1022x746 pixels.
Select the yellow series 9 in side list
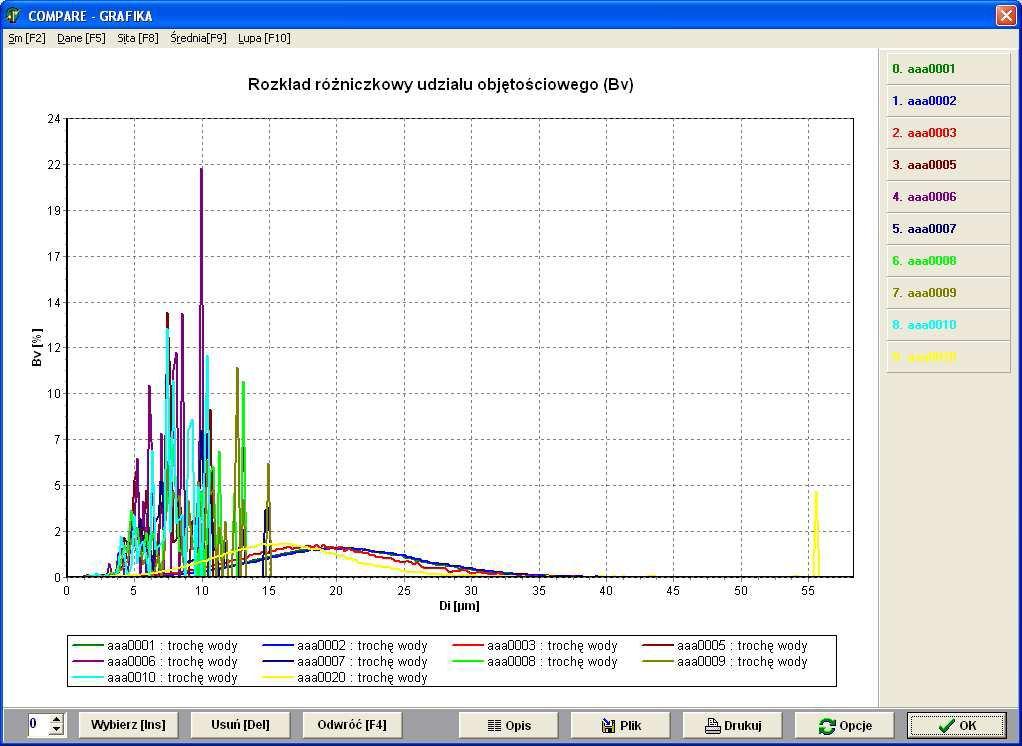(x=948, y=357)
